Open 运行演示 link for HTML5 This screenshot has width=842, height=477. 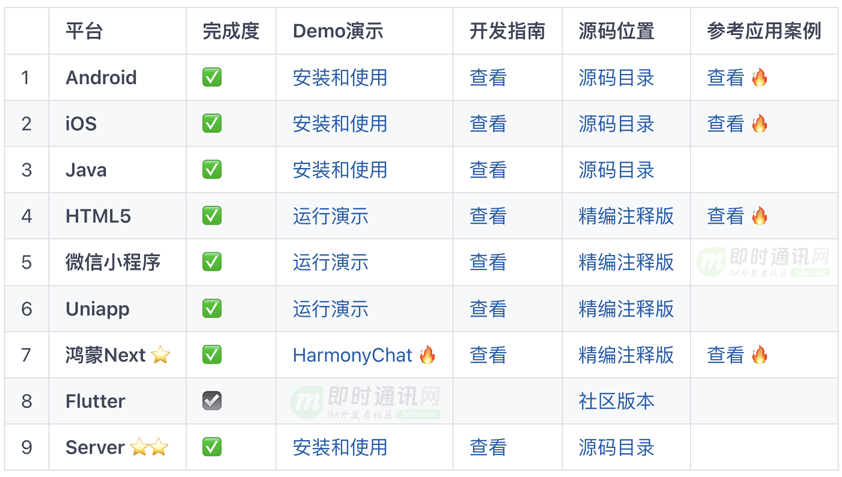pyautogui.click(x=330, y=216)
